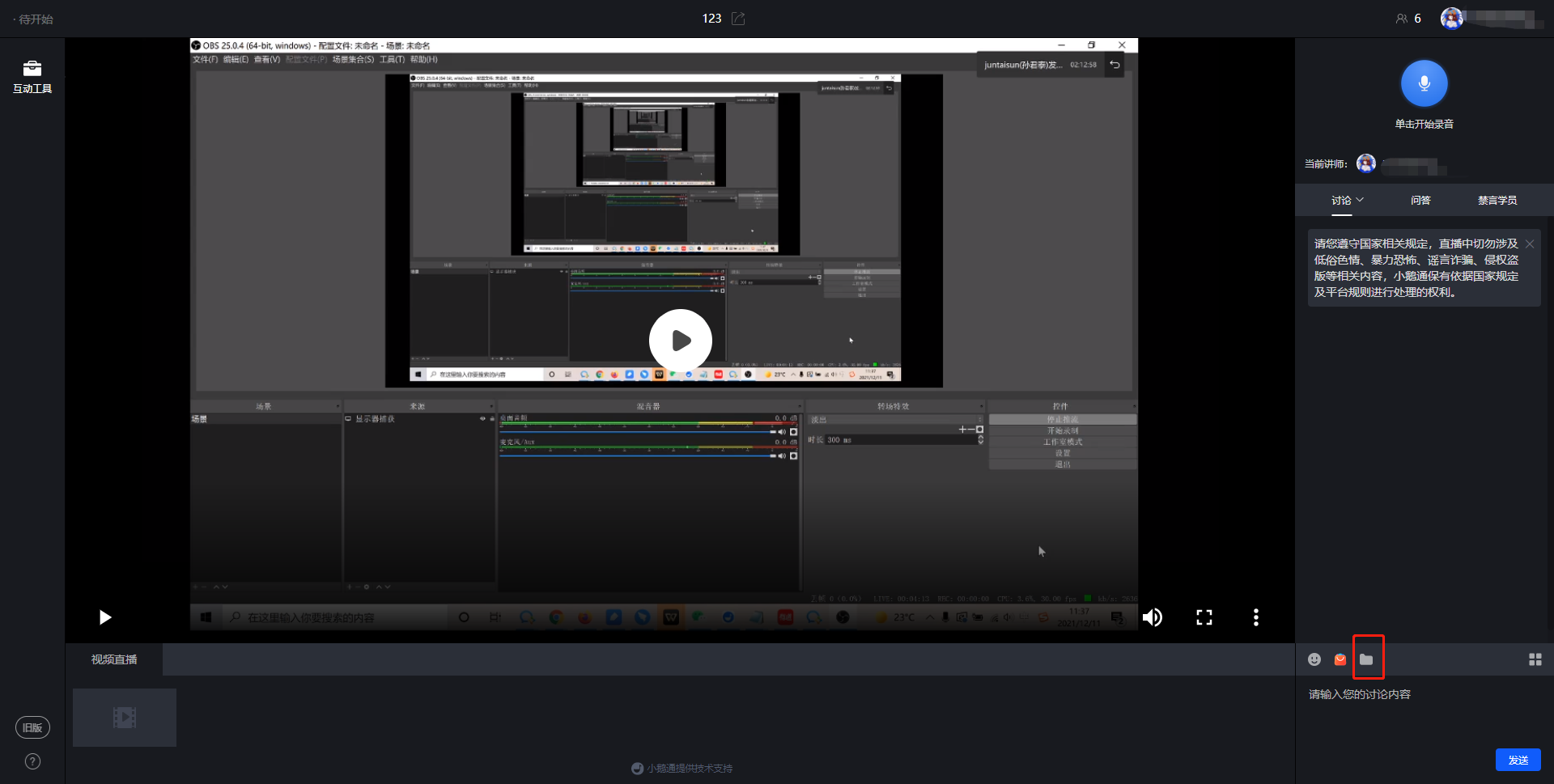The width and height of the screenshot is (1554, 784).
Task: Click the viewer count icon showing 6
Action: [1402, 19]
